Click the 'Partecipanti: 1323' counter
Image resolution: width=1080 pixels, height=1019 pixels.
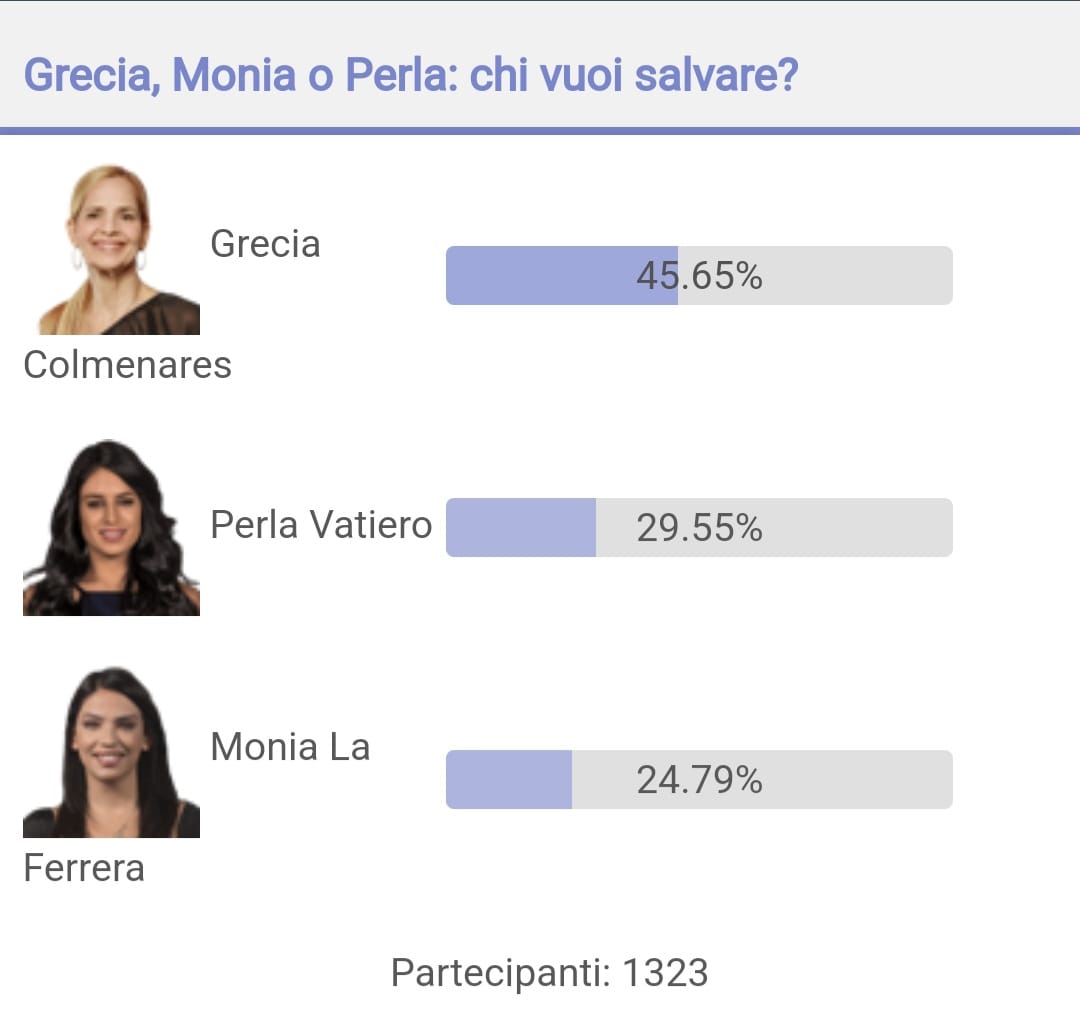pyautogui.click(x=550, y=973)
